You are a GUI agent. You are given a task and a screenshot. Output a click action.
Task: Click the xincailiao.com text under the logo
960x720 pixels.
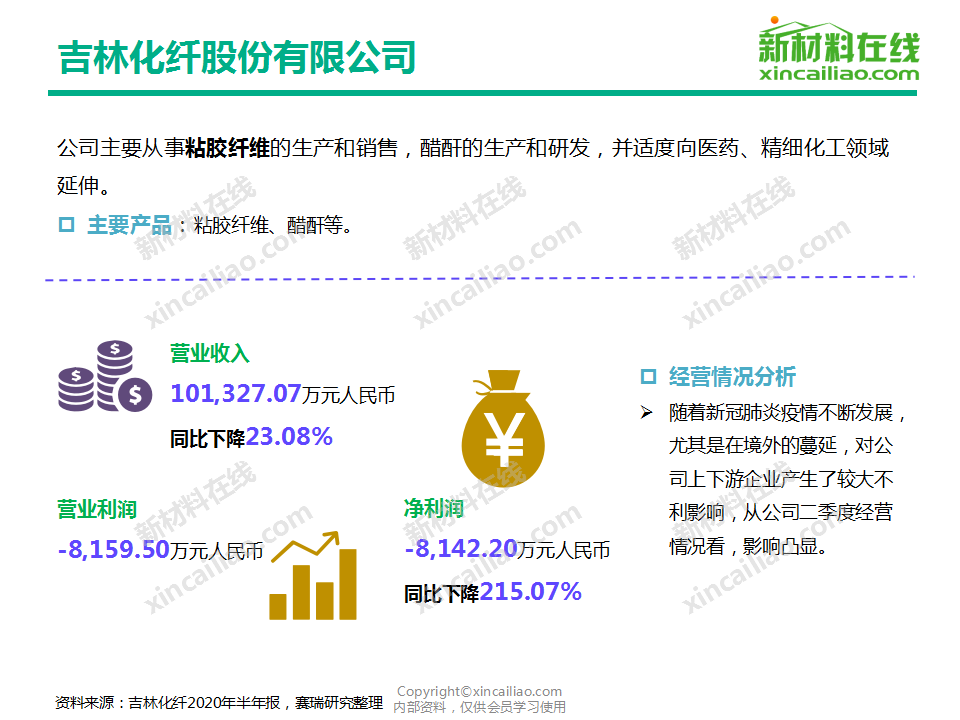(x=839, y=74)
